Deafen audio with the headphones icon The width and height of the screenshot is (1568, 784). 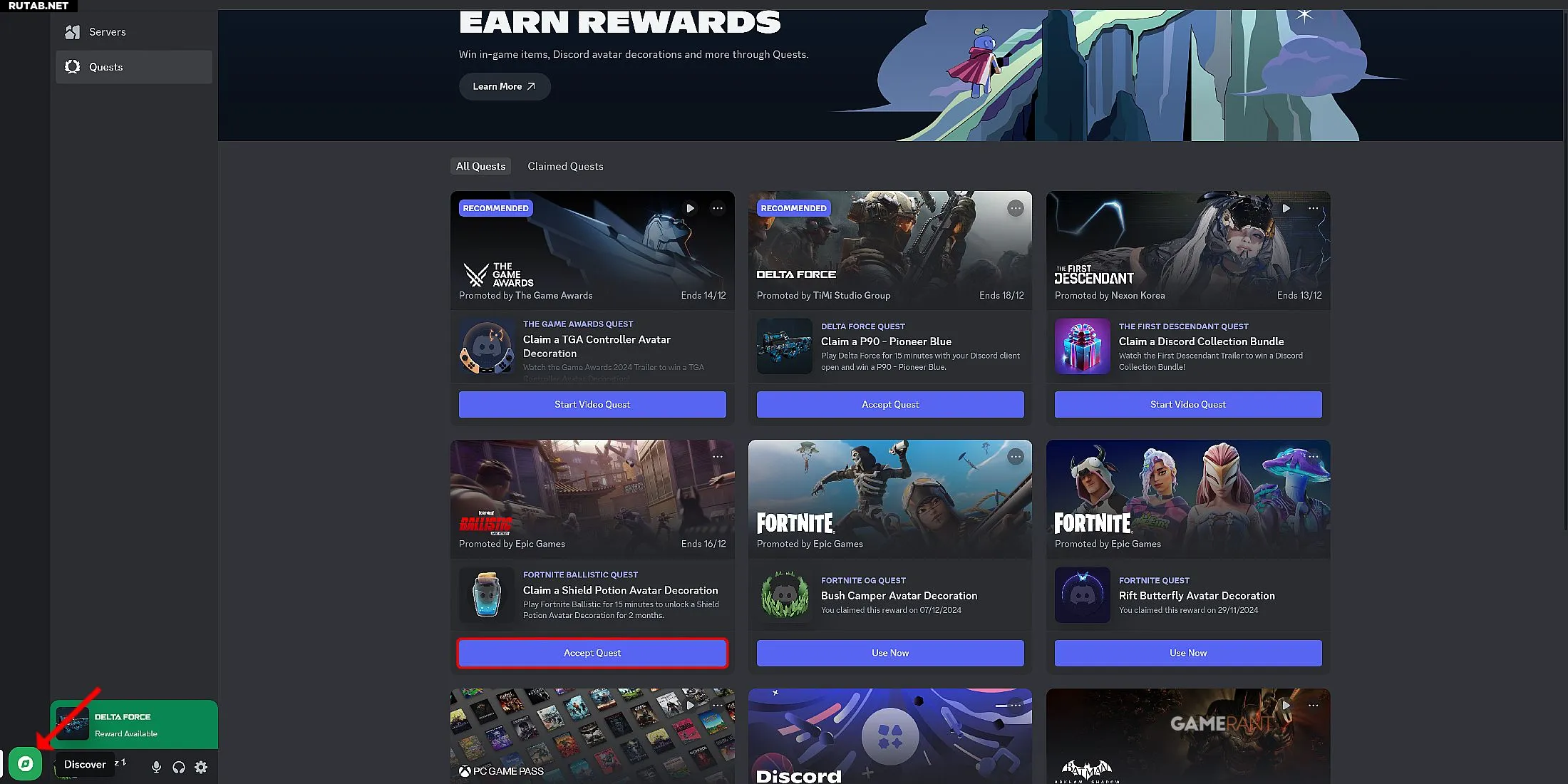coord(179,767)
